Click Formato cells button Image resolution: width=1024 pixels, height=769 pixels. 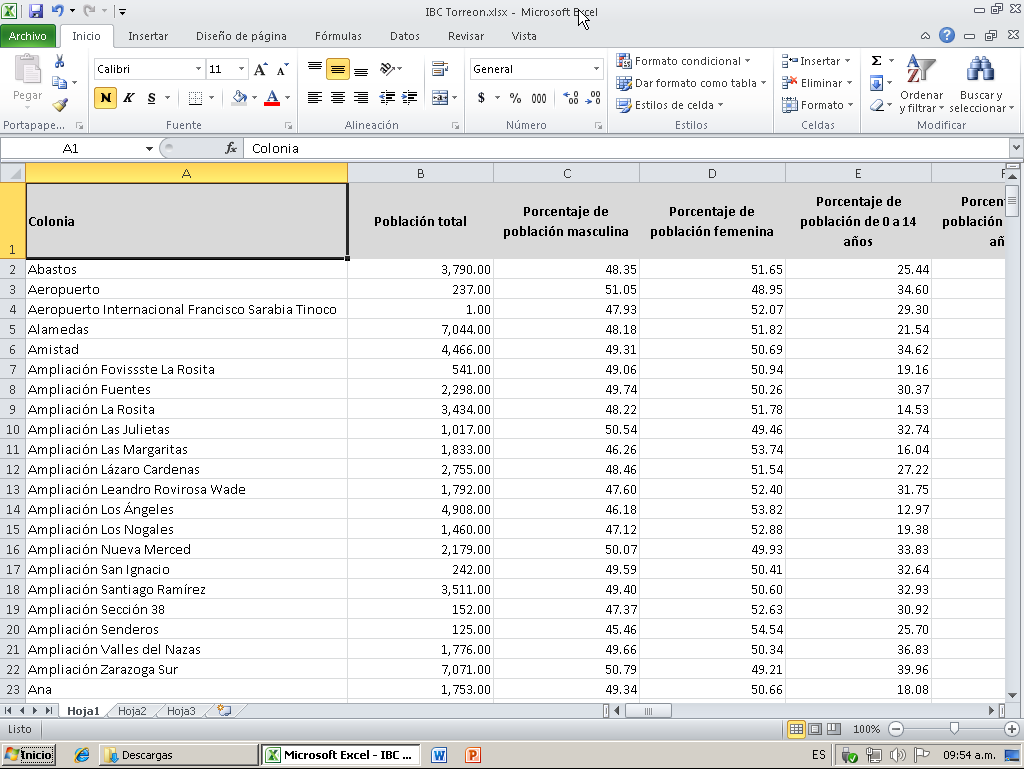point(818,105)
